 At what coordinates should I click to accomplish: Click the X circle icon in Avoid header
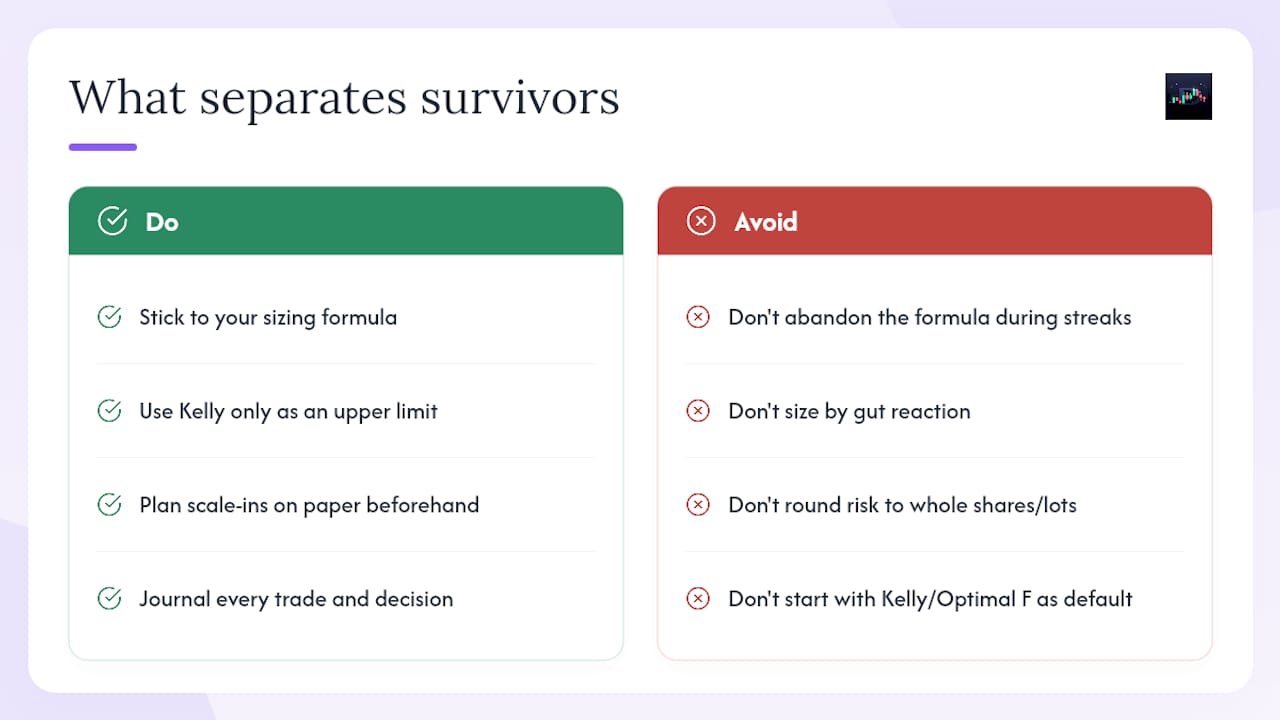click(701, 221)
